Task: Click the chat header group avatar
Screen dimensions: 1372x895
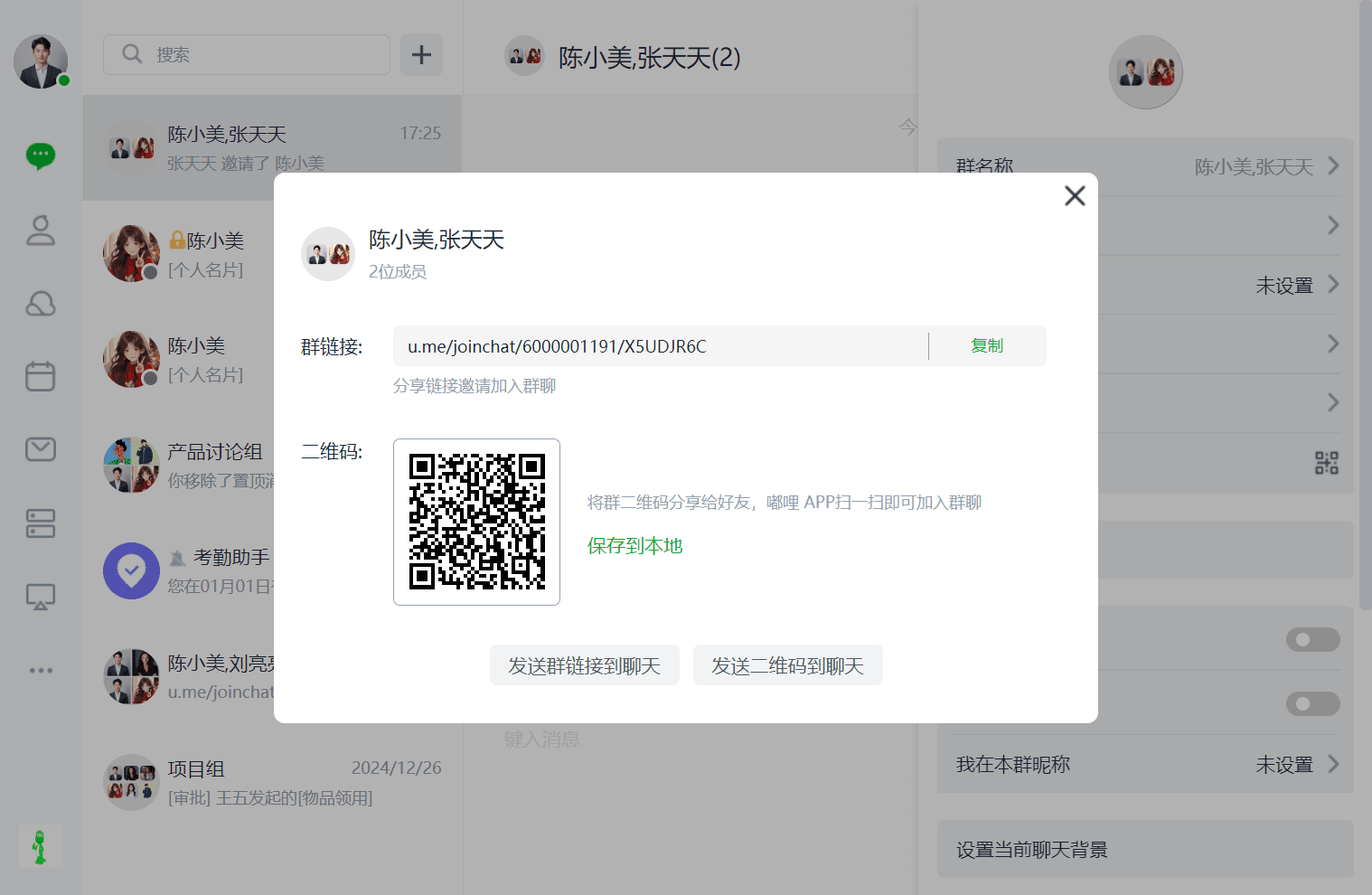Action: tap(524, 56)
